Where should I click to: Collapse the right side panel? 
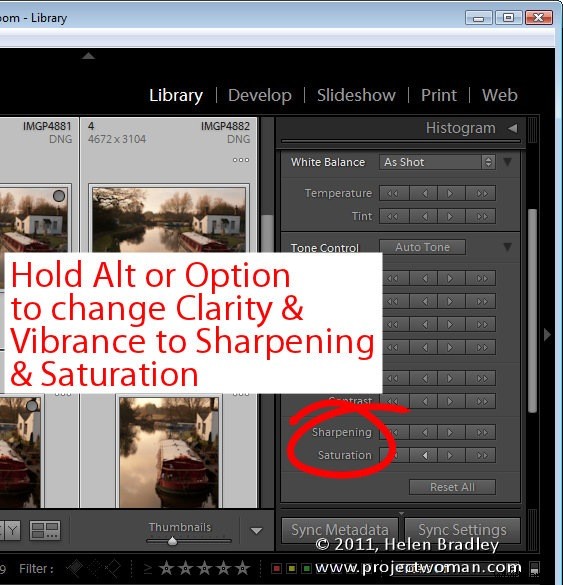[x=547, y=335]
